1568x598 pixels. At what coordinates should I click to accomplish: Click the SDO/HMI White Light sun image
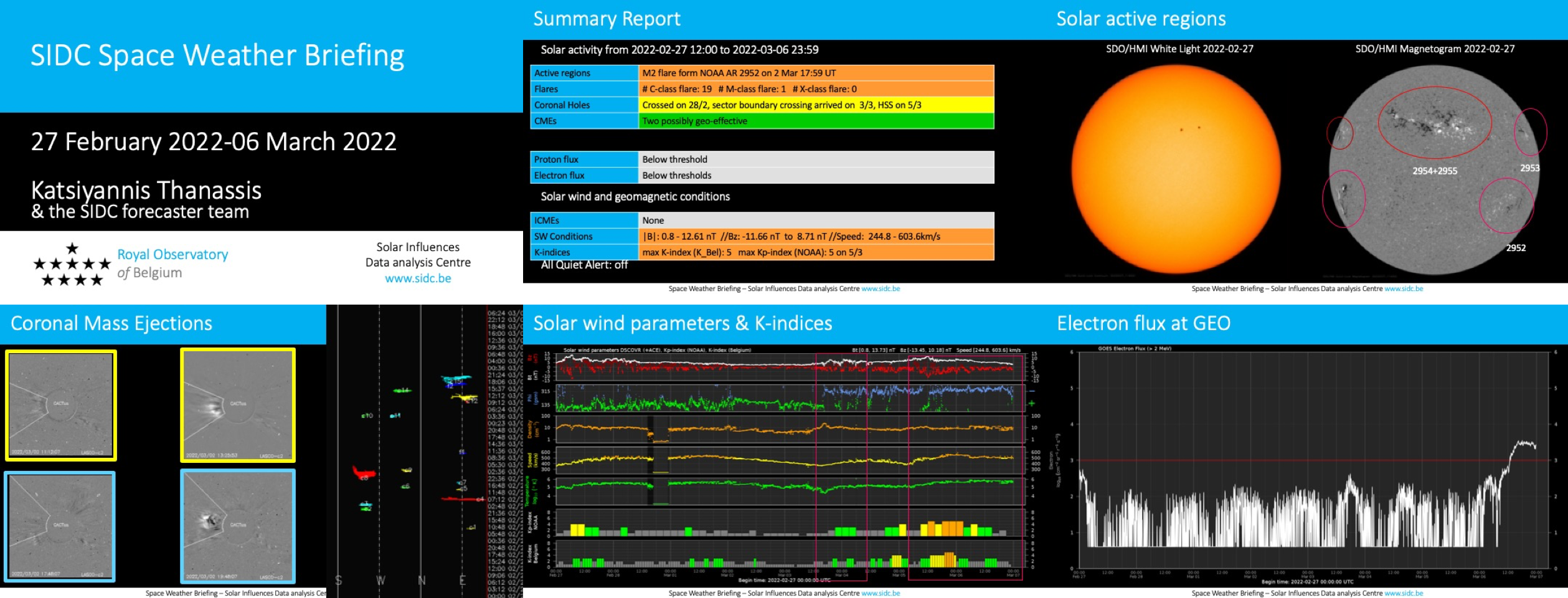click(1176, 169)
